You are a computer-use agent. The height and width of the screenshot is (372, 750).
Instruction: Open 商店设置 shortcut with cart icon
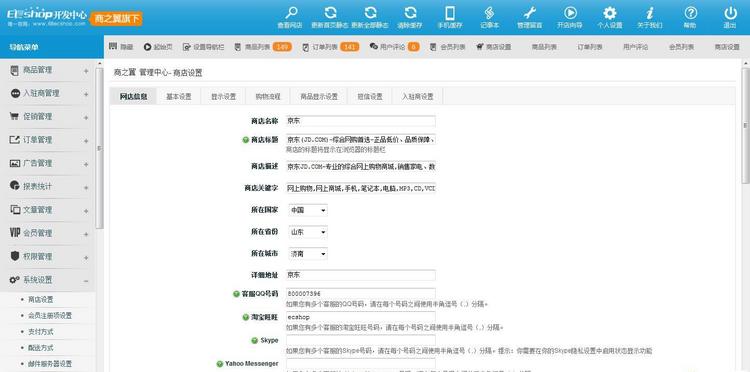(x=494, y=47)
